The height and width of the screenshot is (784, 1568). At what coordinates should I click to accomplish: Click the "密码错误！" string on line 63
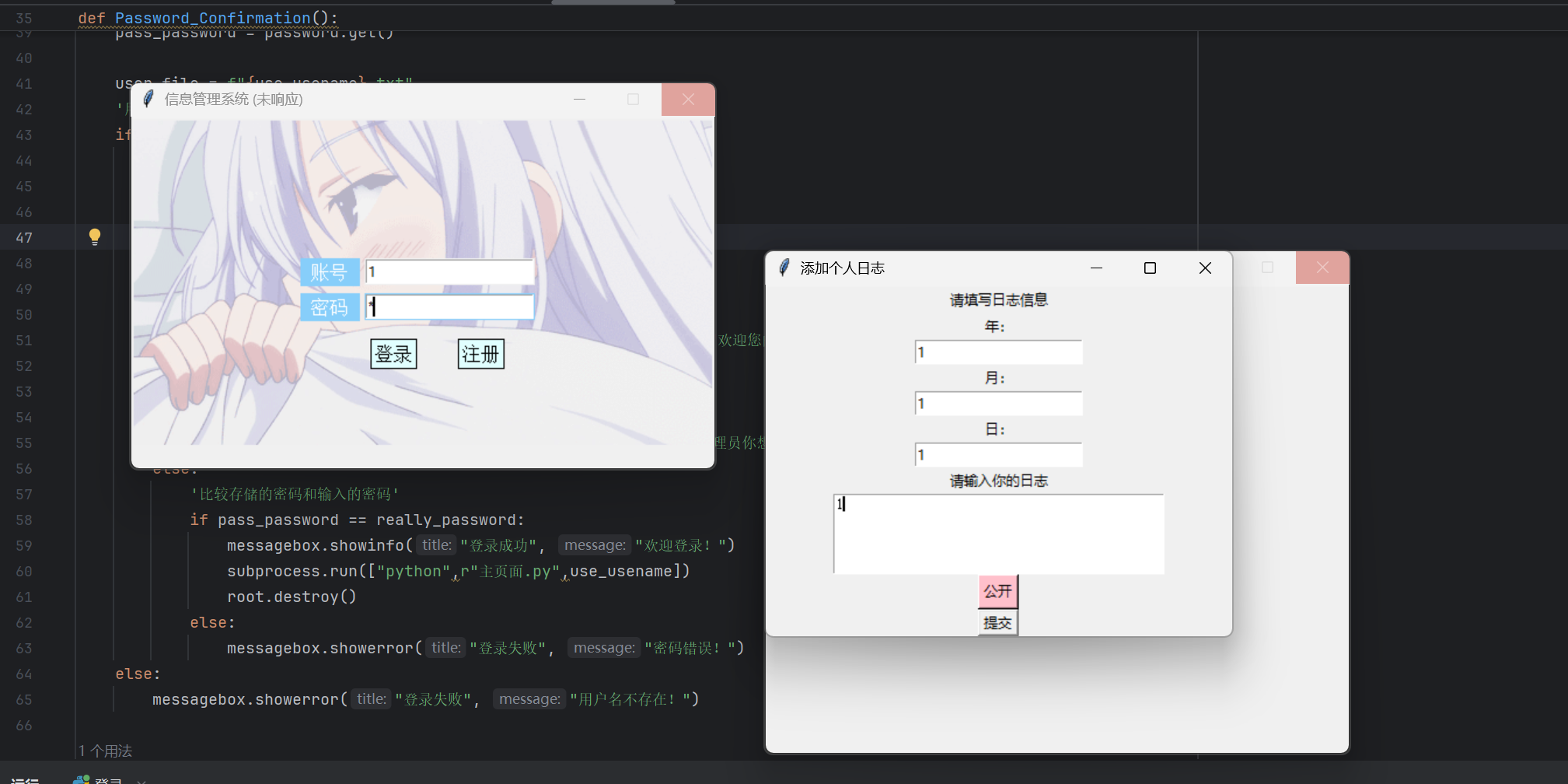690,649
